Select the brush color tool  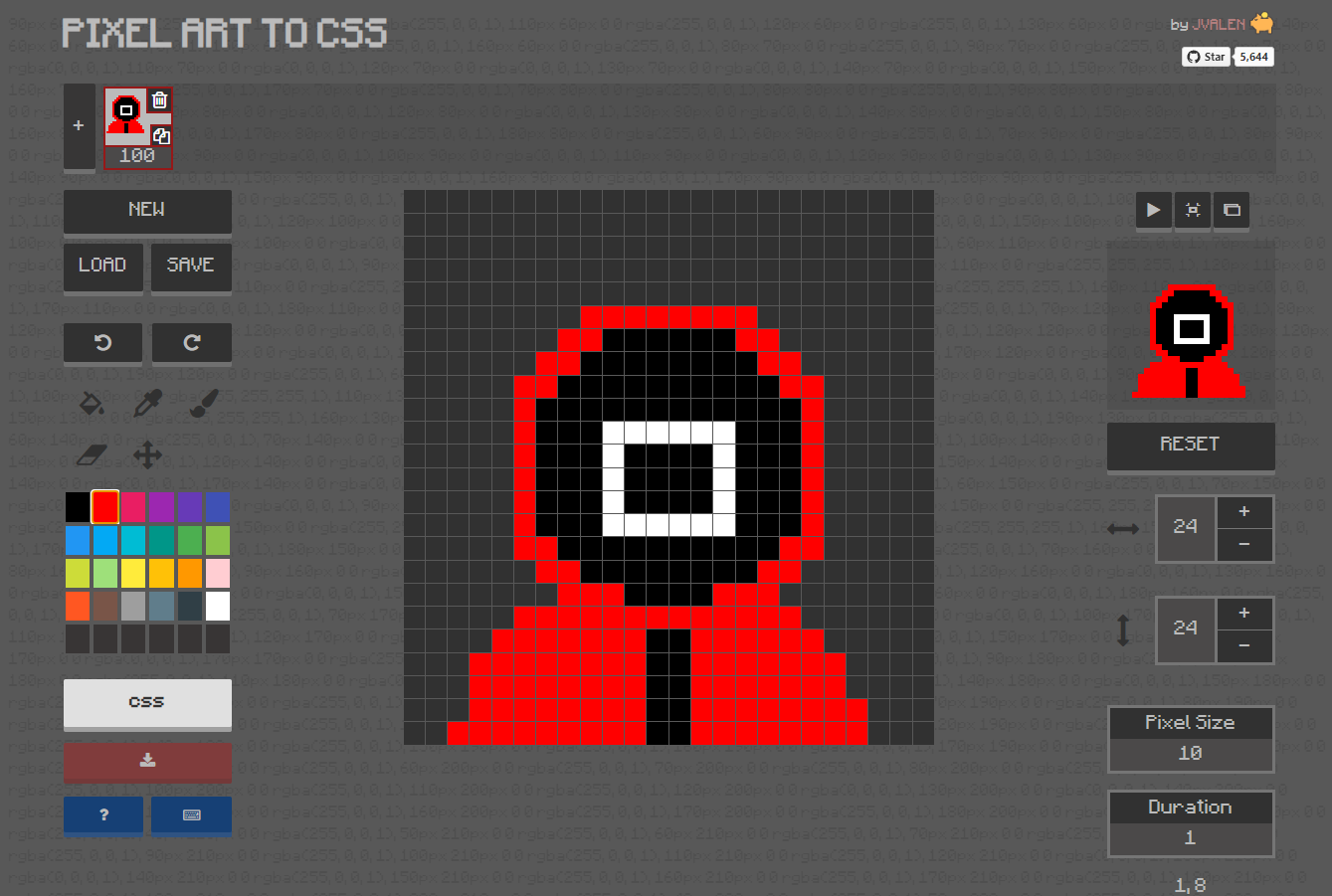[x=204, y=404]
